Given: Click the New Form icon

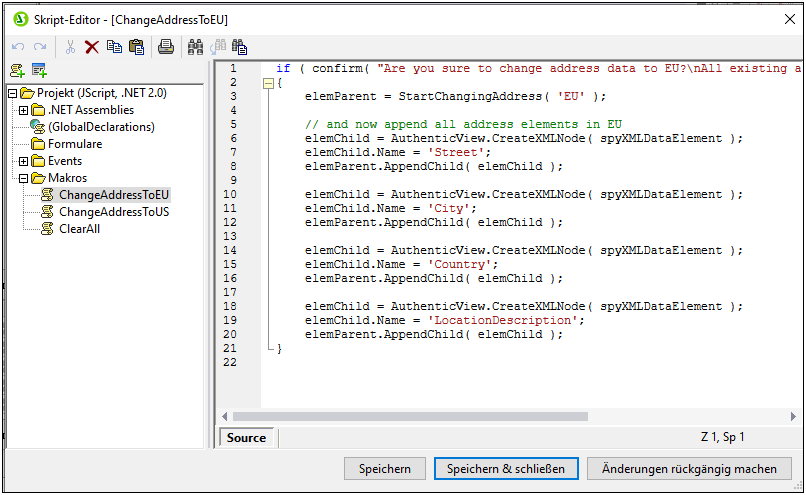Looking at the screenshot, I should 39,70.
